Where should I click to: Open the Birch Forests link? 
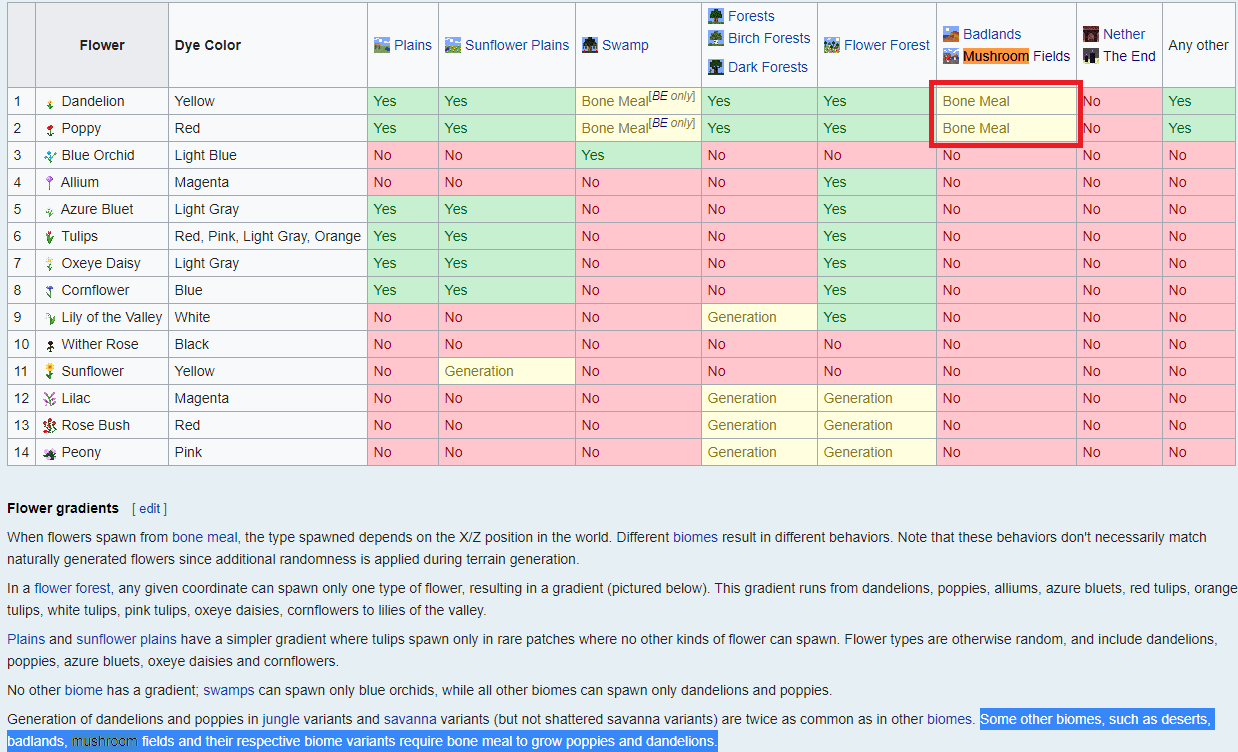[769, 38]
